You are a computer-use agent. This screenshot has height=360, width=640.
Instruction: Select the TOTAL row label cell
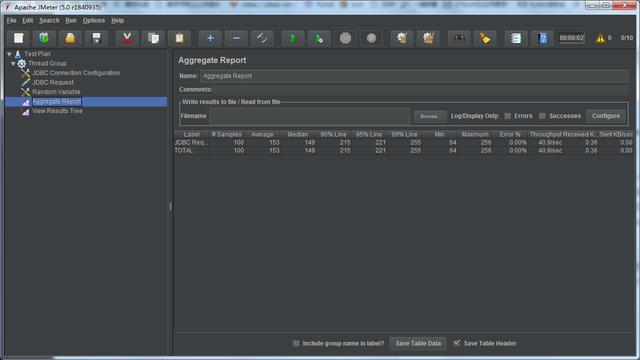point(191,151)
